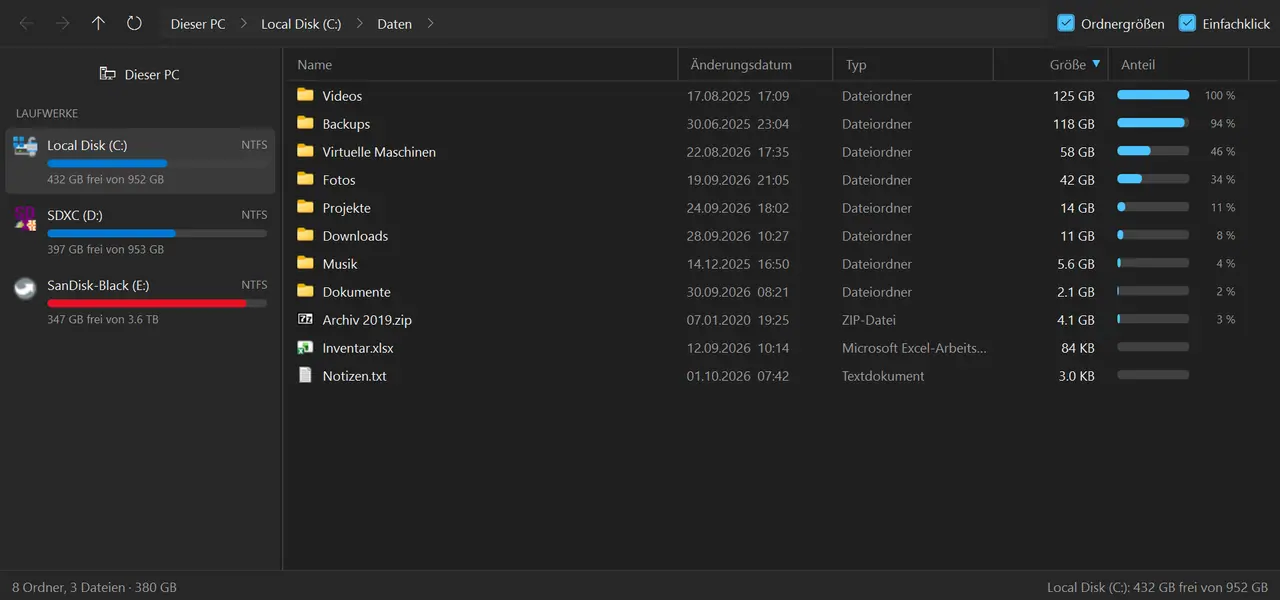Disable the Einfachklick checkbox

1187,23
